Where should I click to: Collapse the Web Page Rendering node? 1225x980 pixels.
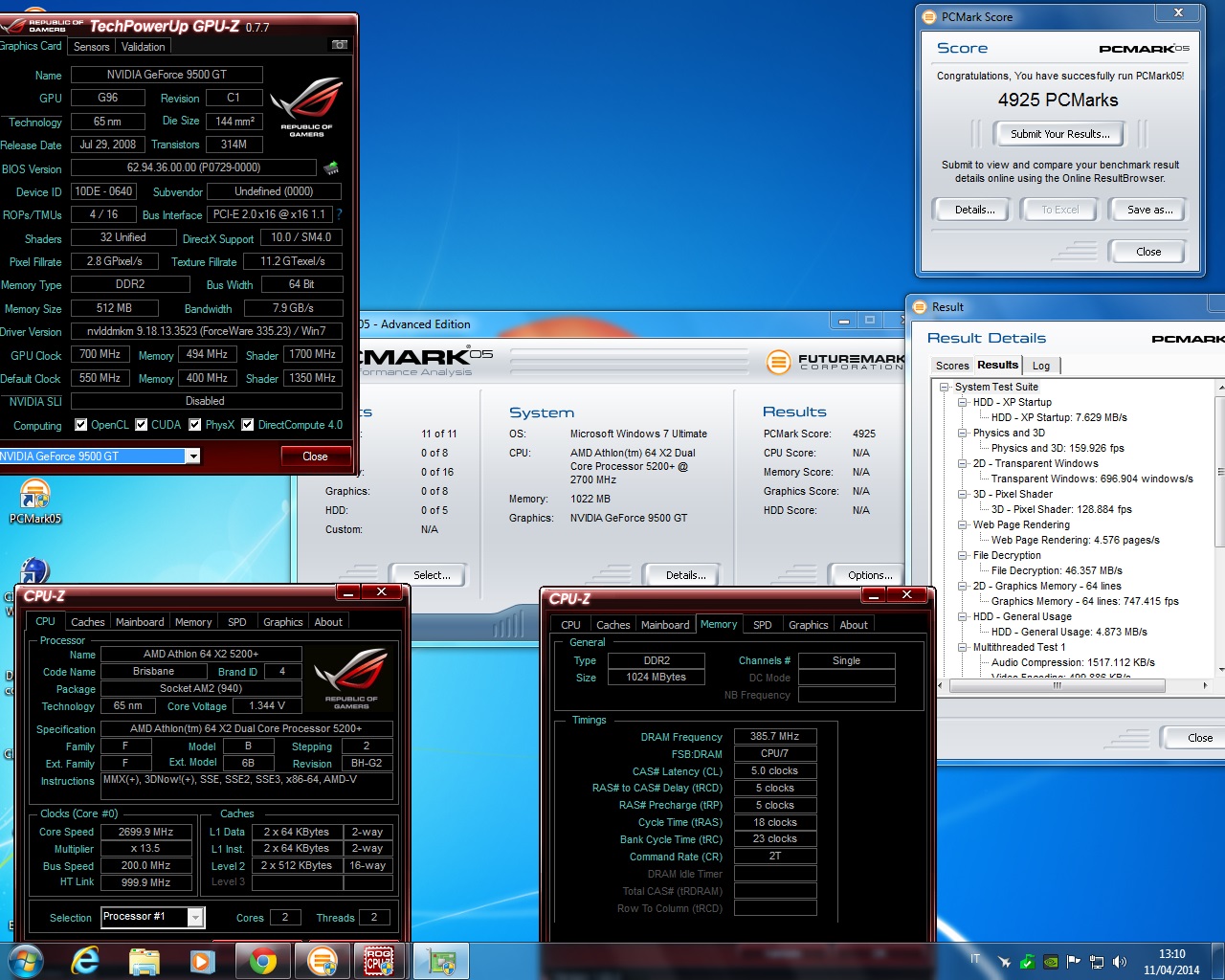click(x=963, y=524)
